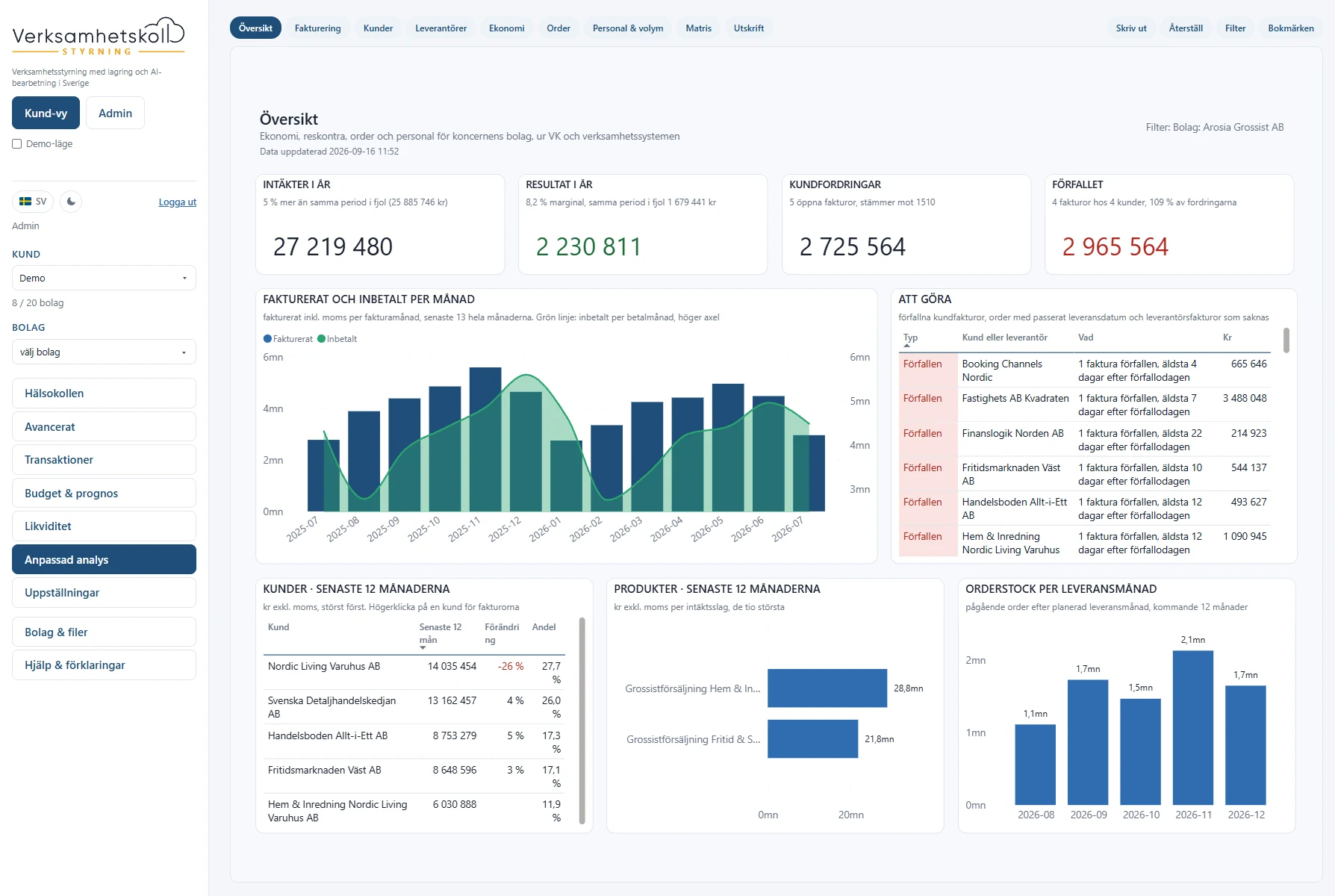Viewport: 1335px width, 896px height.
Task: Open the välj bolag dropdown
Action: pos(104,352)
